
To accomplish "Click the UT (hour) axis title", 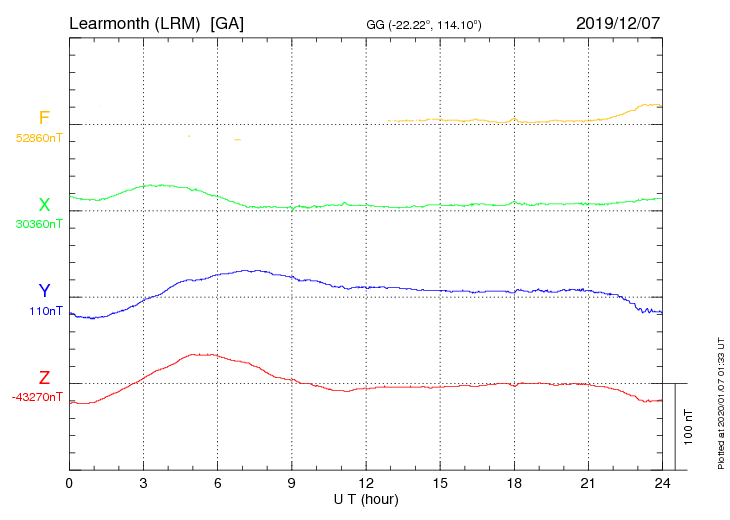I will 366,500.
